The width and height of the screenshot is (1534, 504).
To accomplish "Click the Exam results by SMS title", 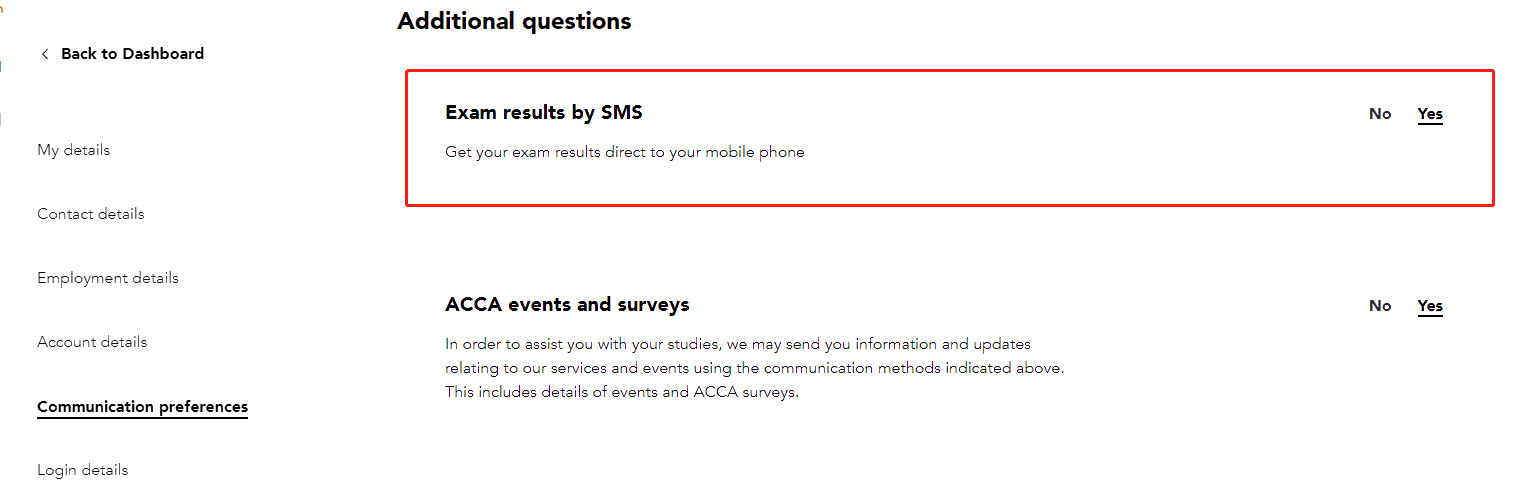I will tap(544, 113).
